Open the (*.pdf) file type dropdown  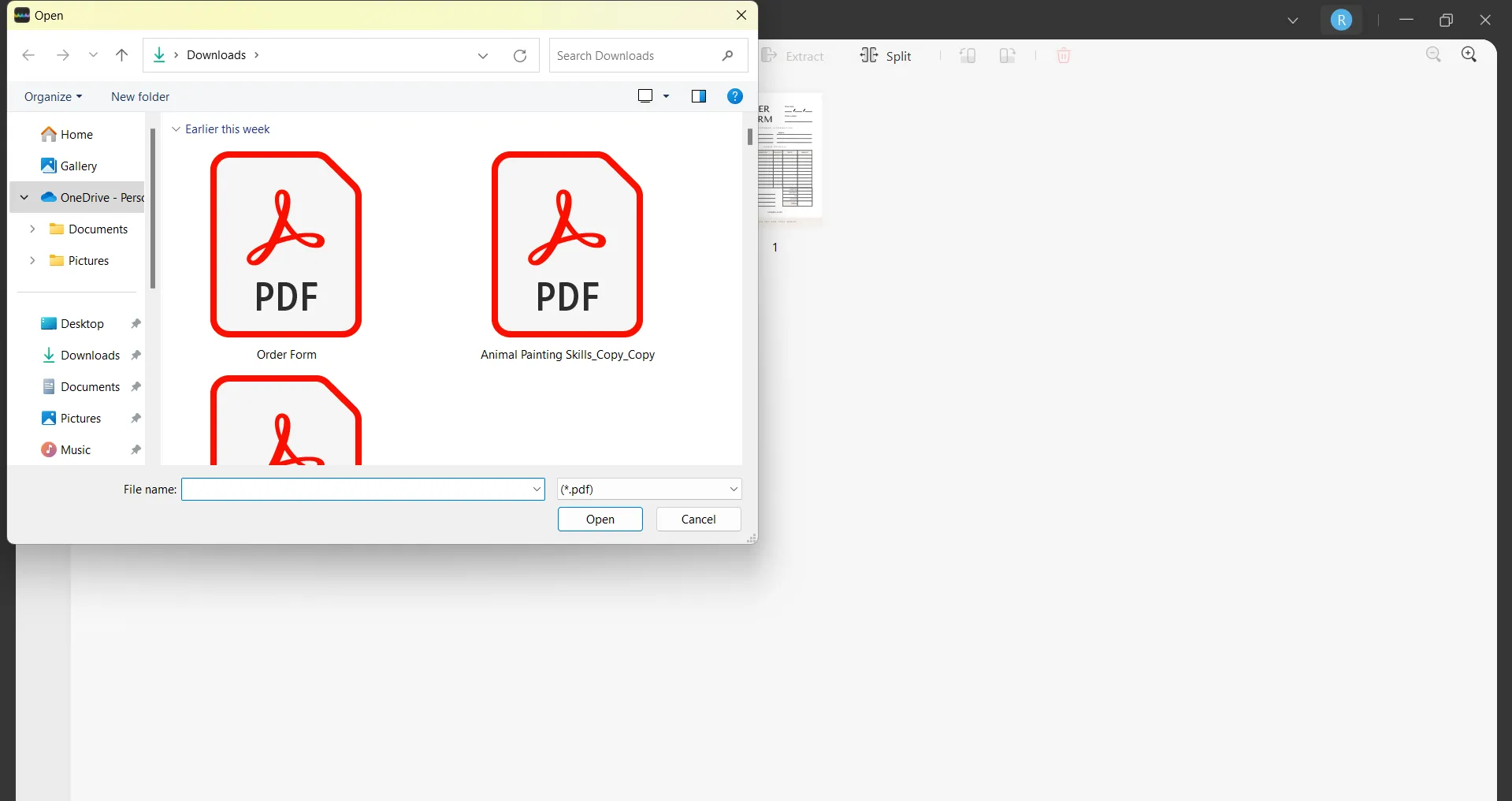click(x=649, y=490)
